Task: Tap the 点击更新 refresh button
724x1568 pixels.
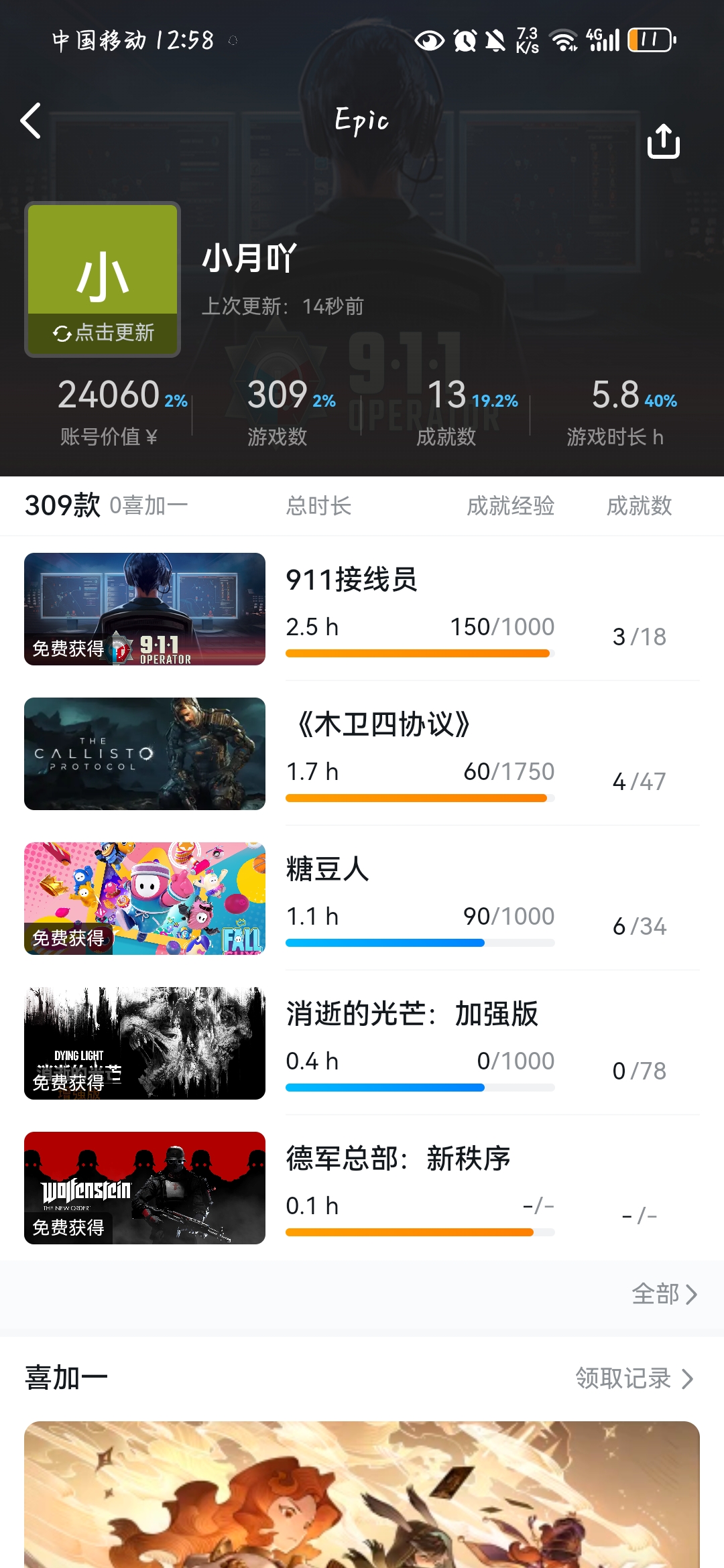Action: pos(103,332)
